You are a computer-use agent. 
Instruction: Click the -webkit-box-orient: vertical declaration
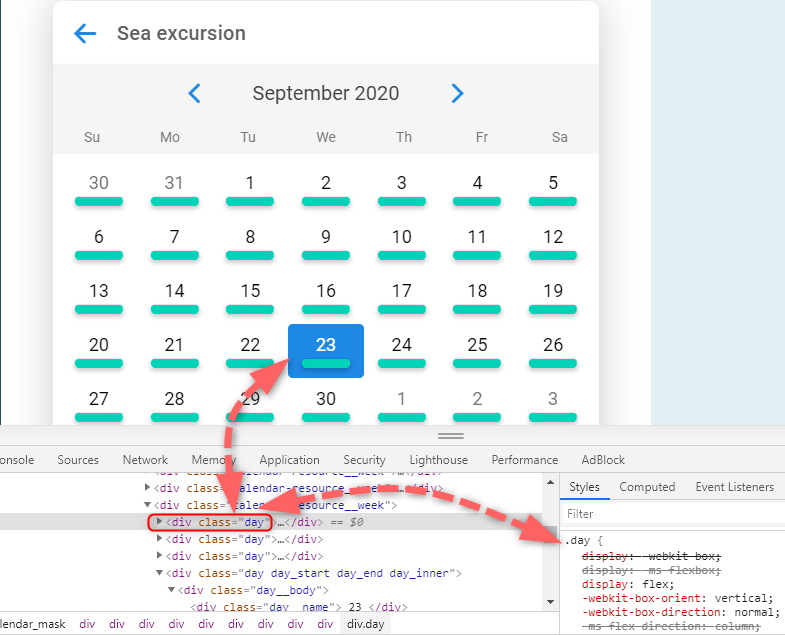pos(678,598)
